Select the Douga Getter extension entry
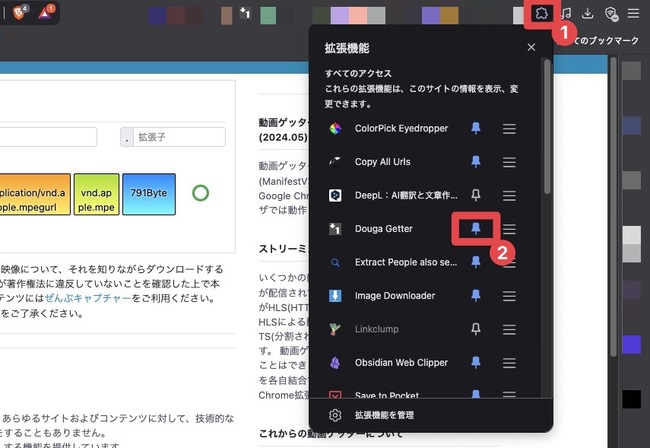 tap(383, 229)
